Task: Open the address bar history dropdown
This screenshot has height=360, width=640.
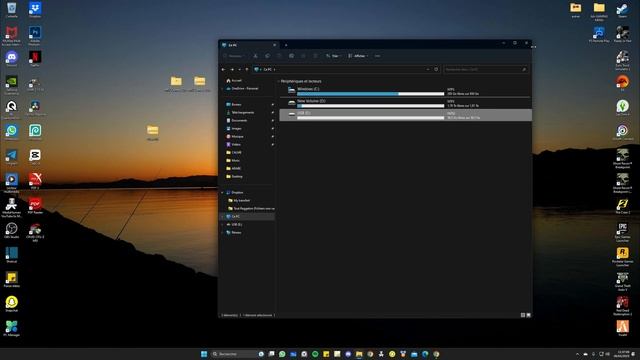Action: point(428,69)
